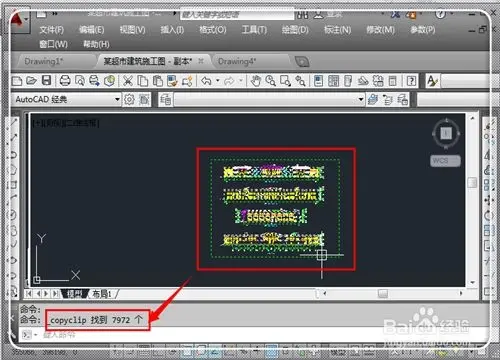Click the Layer Properties Manager icon
This screenshot has height=360, width=500.
click(166, 99)
